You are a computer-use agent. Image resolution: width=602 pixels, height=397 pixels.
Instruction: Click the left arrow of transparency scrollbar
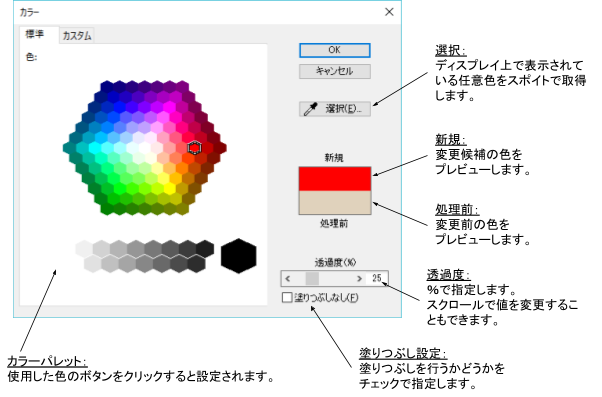point(288,278)
